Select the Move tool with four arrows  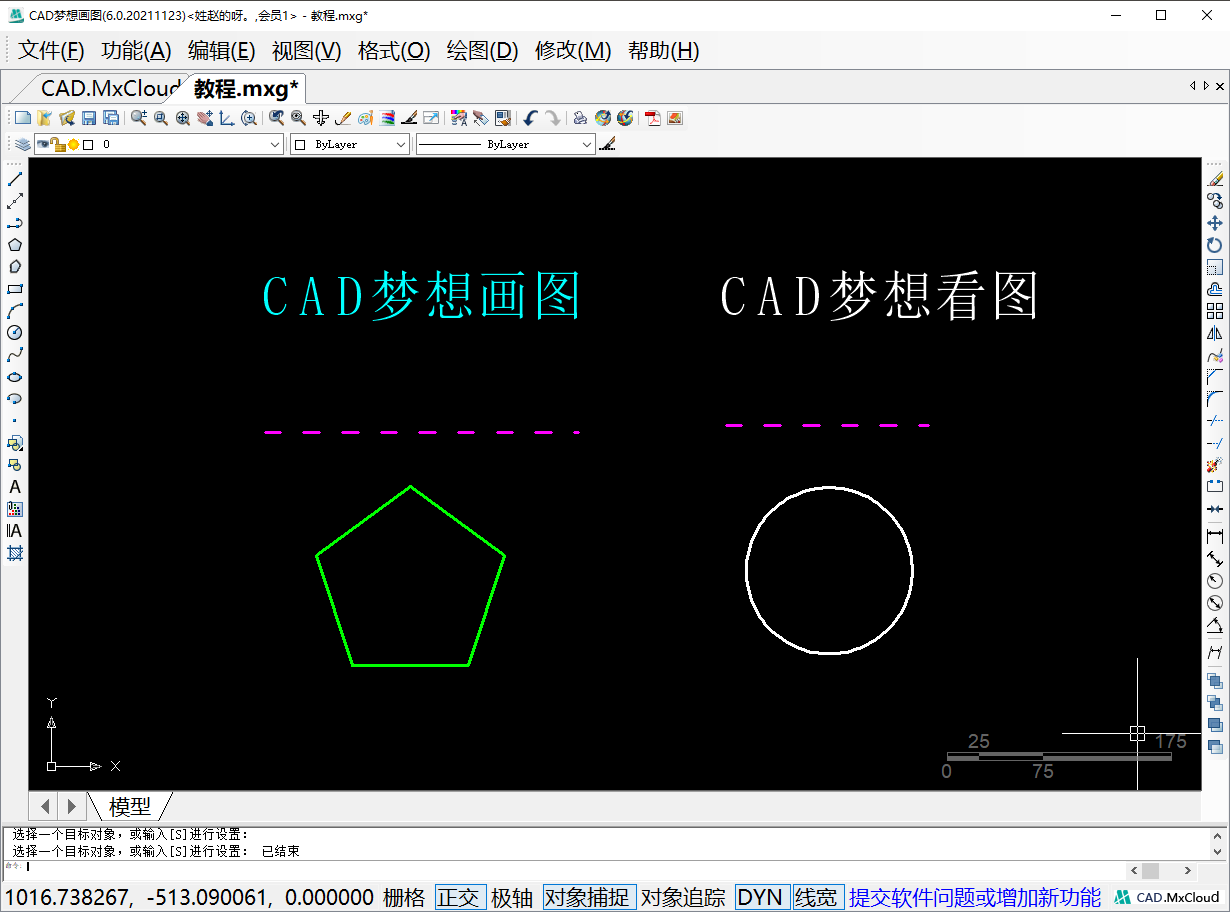1215,223
